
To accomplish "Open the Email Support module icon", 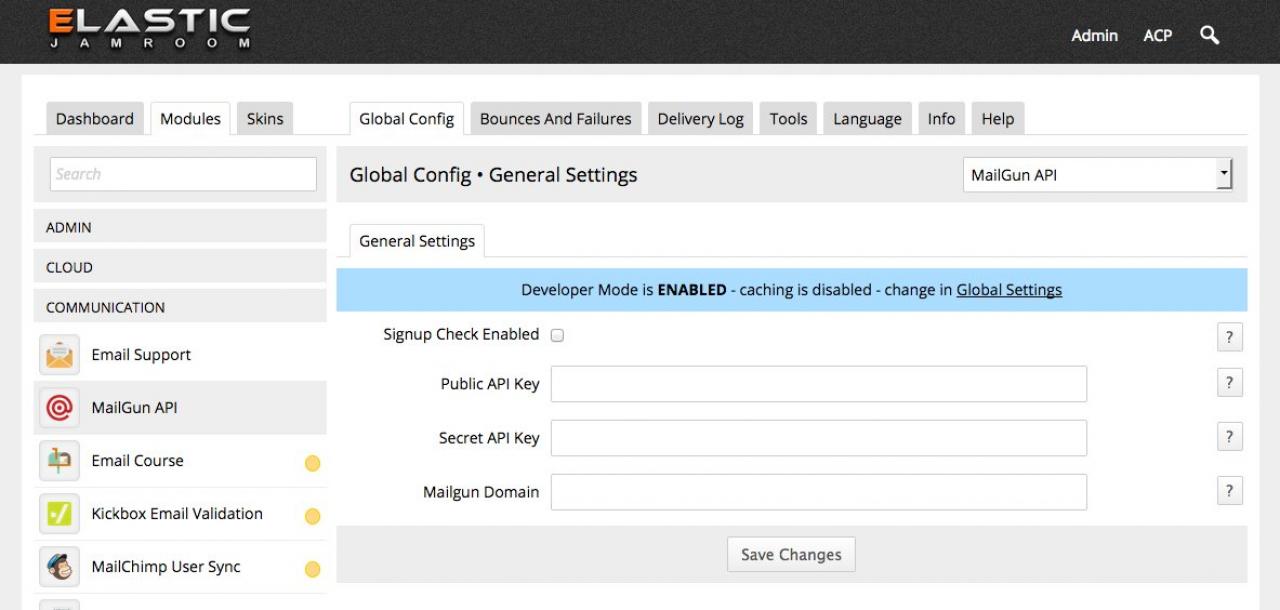I will [59, 355].
